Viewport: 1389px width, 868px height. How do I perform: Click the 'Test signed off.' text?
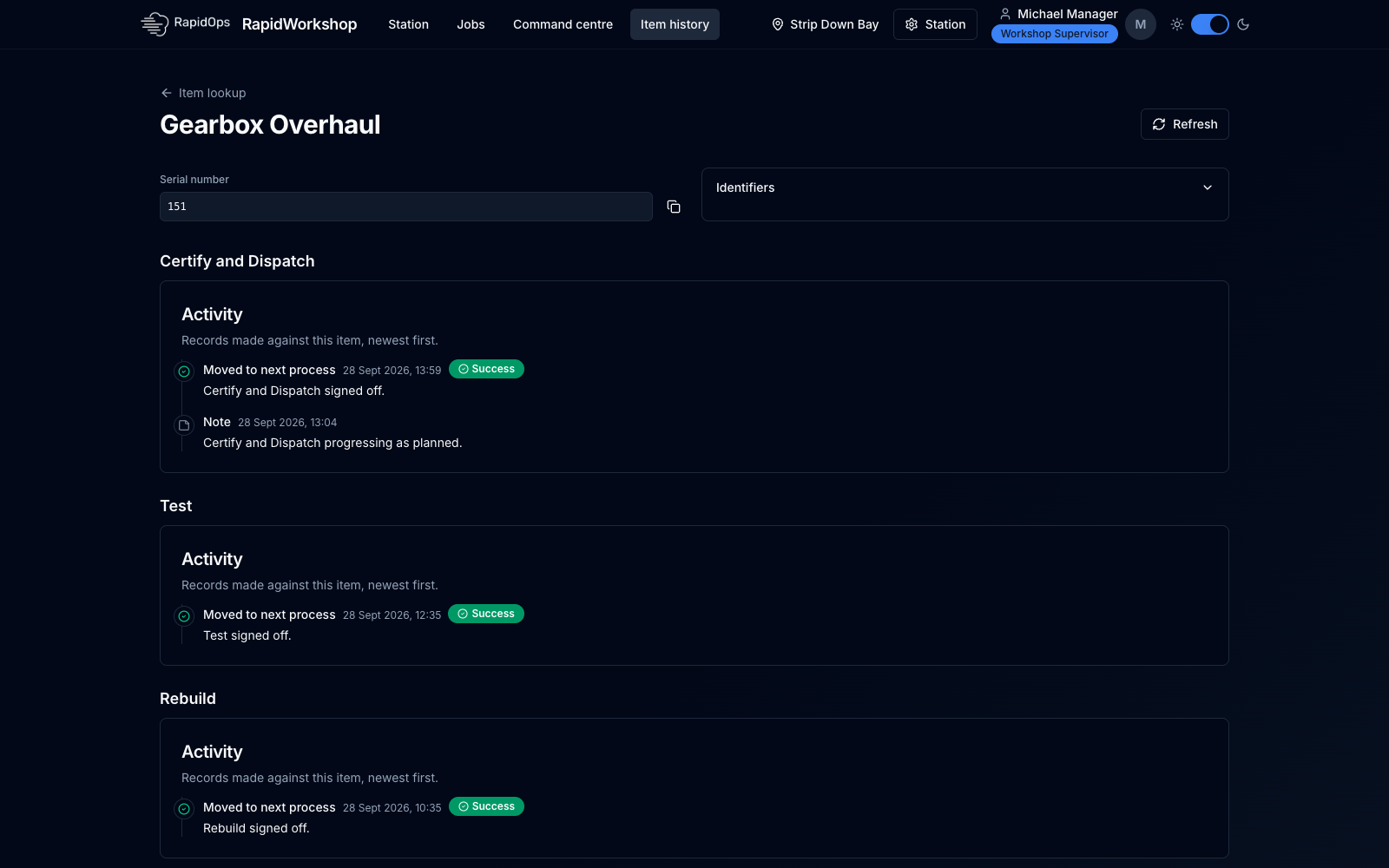click(247, 635)
